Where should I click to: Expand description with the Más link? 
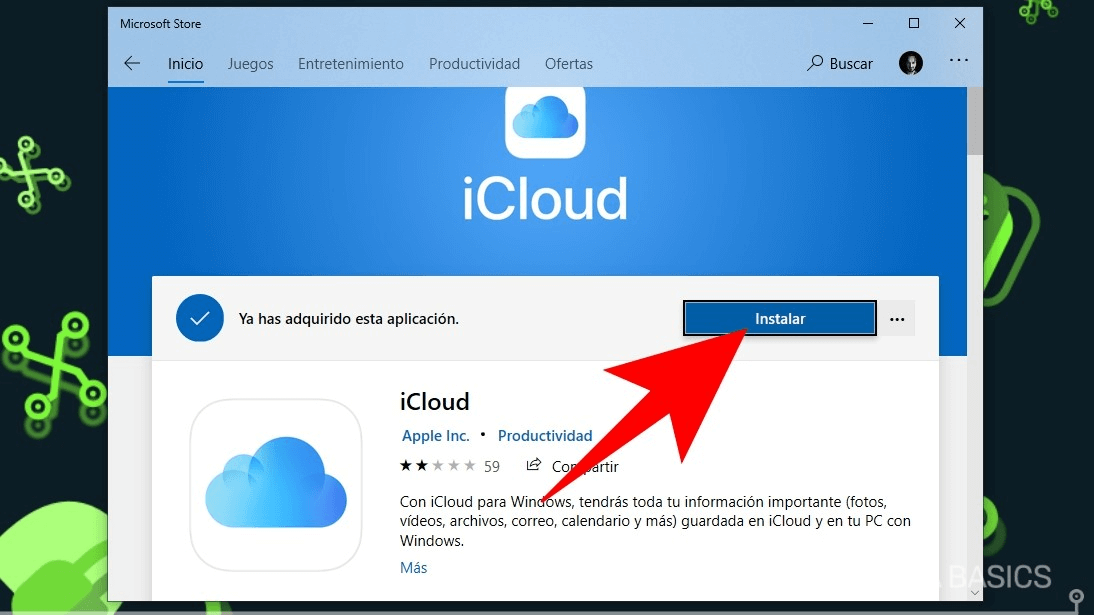413,568
